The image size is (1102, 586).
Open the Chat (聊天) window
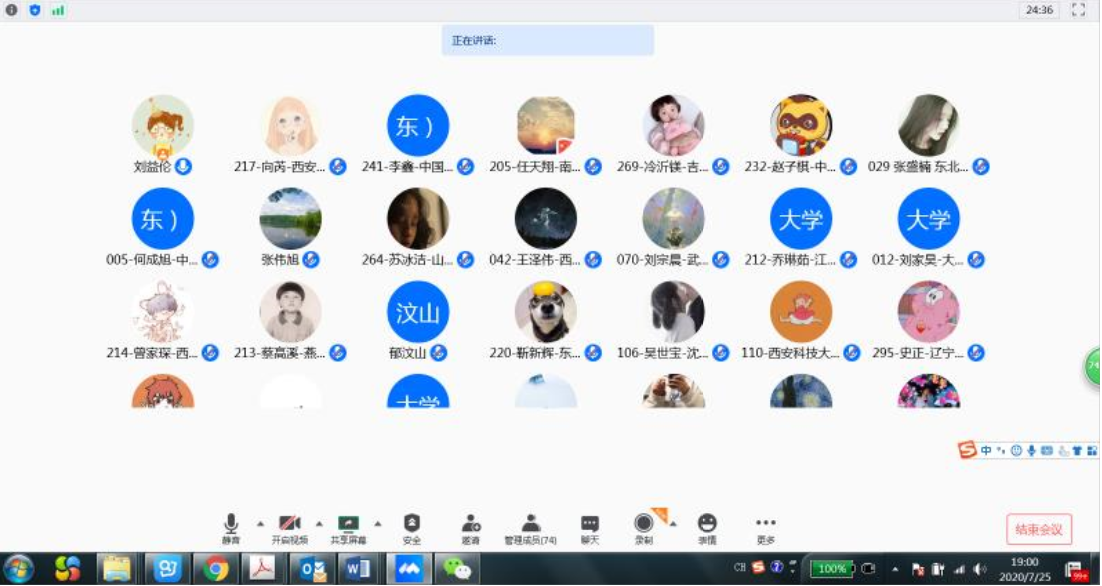pyautogui.click(x=590, y=527)
